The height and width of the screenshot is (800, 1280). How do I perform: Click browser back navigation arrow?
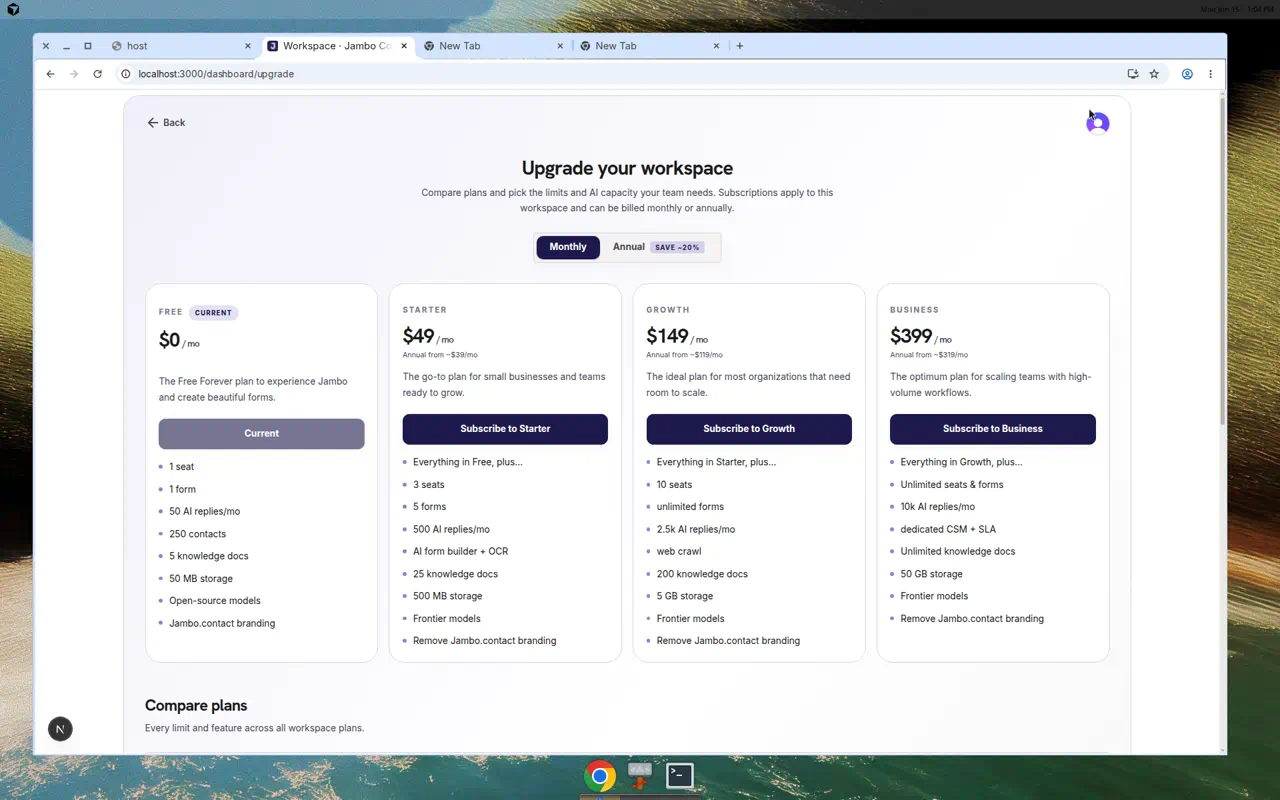coord(51,74)
